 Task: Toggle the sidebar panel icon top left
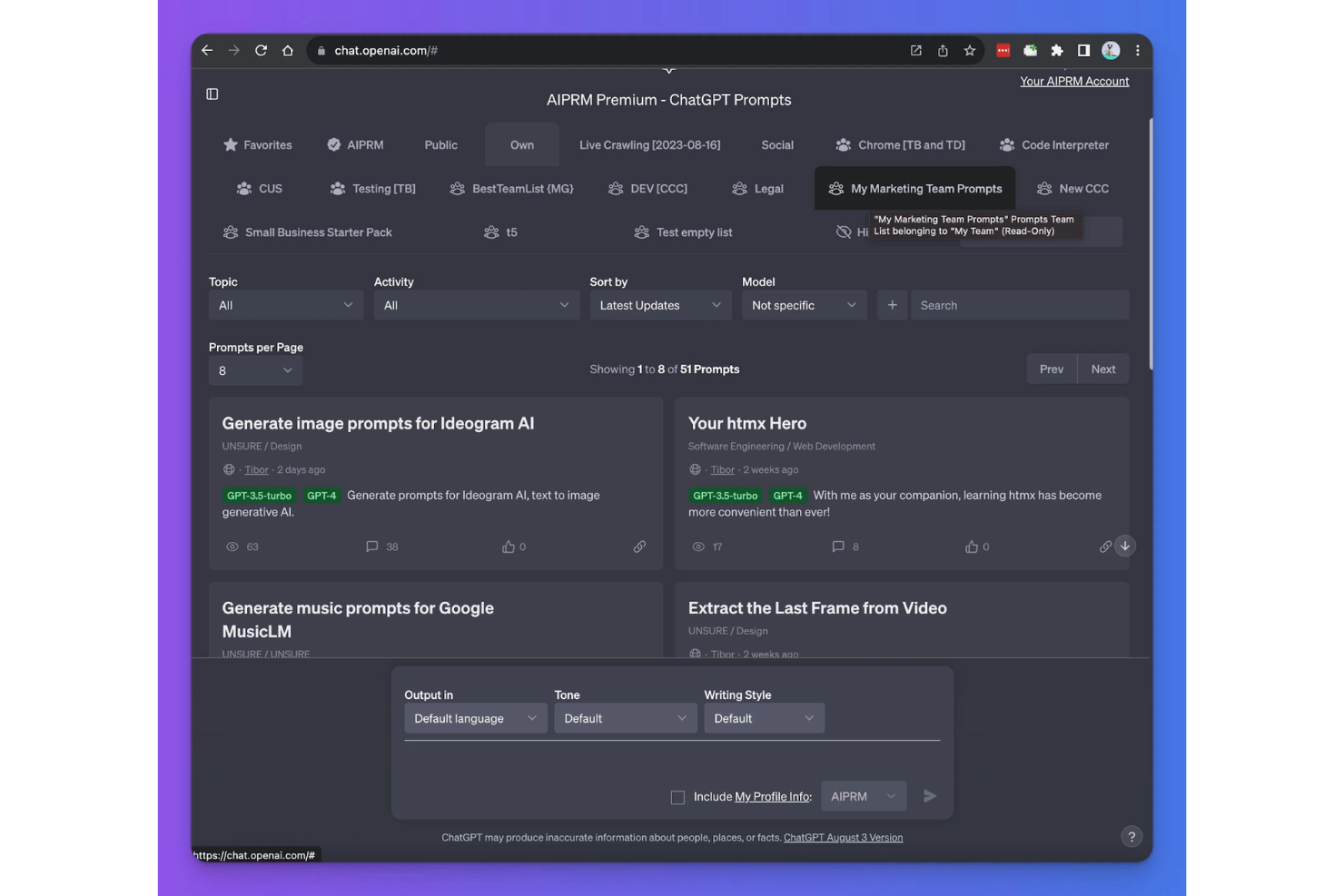pos(212,94)
